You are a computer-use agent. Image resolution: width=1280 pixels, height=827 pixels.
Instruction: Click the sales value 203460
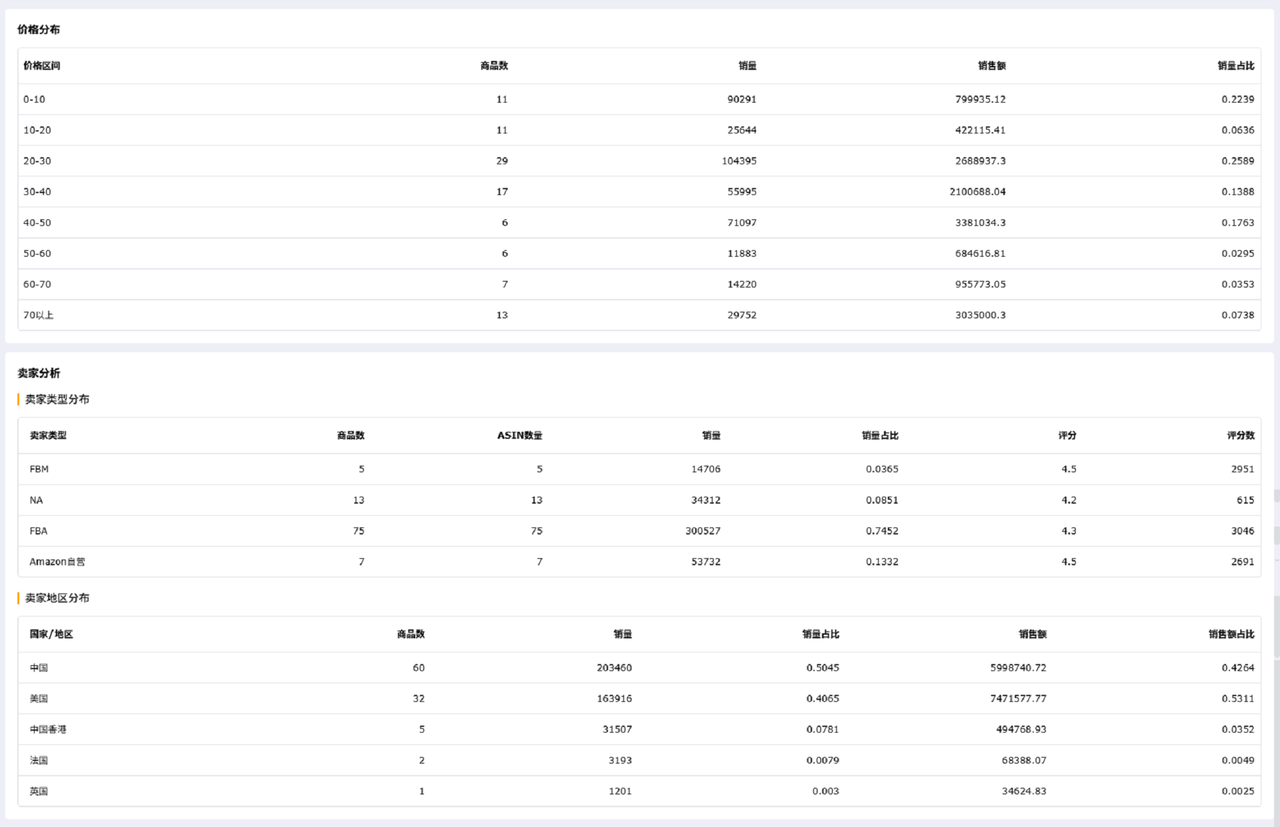(x=614, y=668)
